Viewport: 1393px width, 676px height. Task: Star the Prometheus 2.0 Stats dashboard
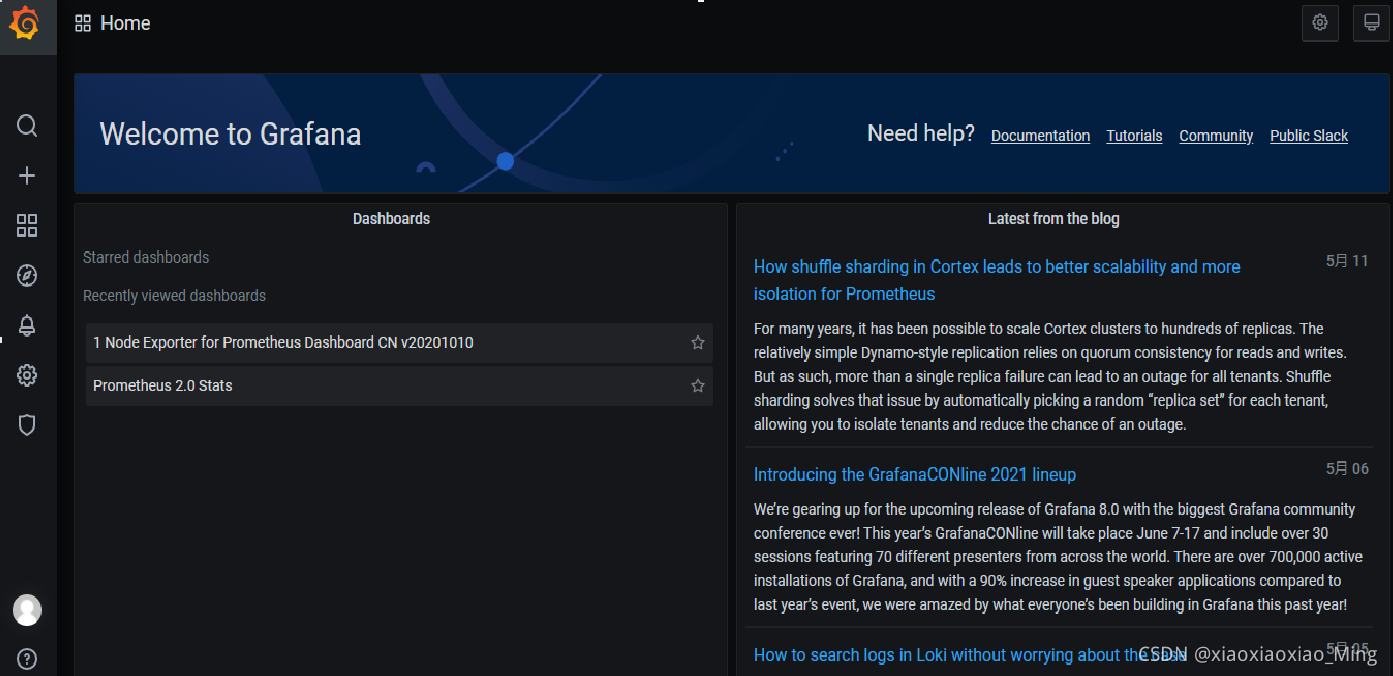pyautogui.click(x=698, y=385)
